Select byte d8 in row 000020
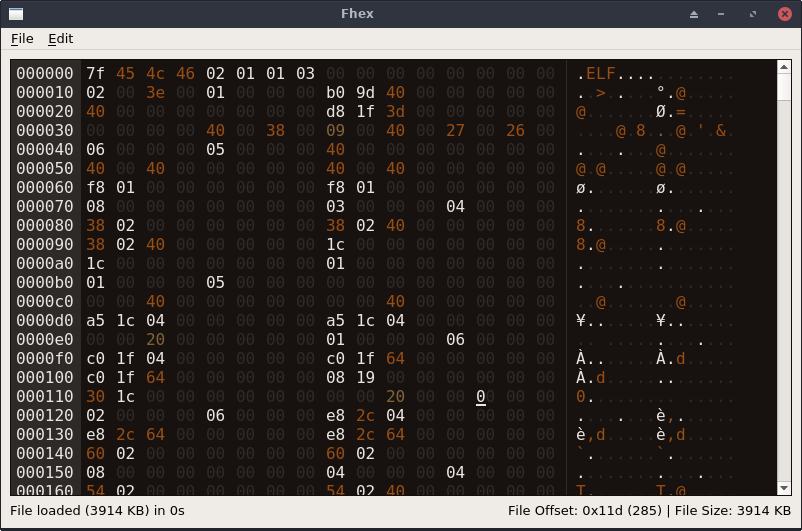Screen dimensions: 802x531 pyautogui.click(x=335, y=112)
